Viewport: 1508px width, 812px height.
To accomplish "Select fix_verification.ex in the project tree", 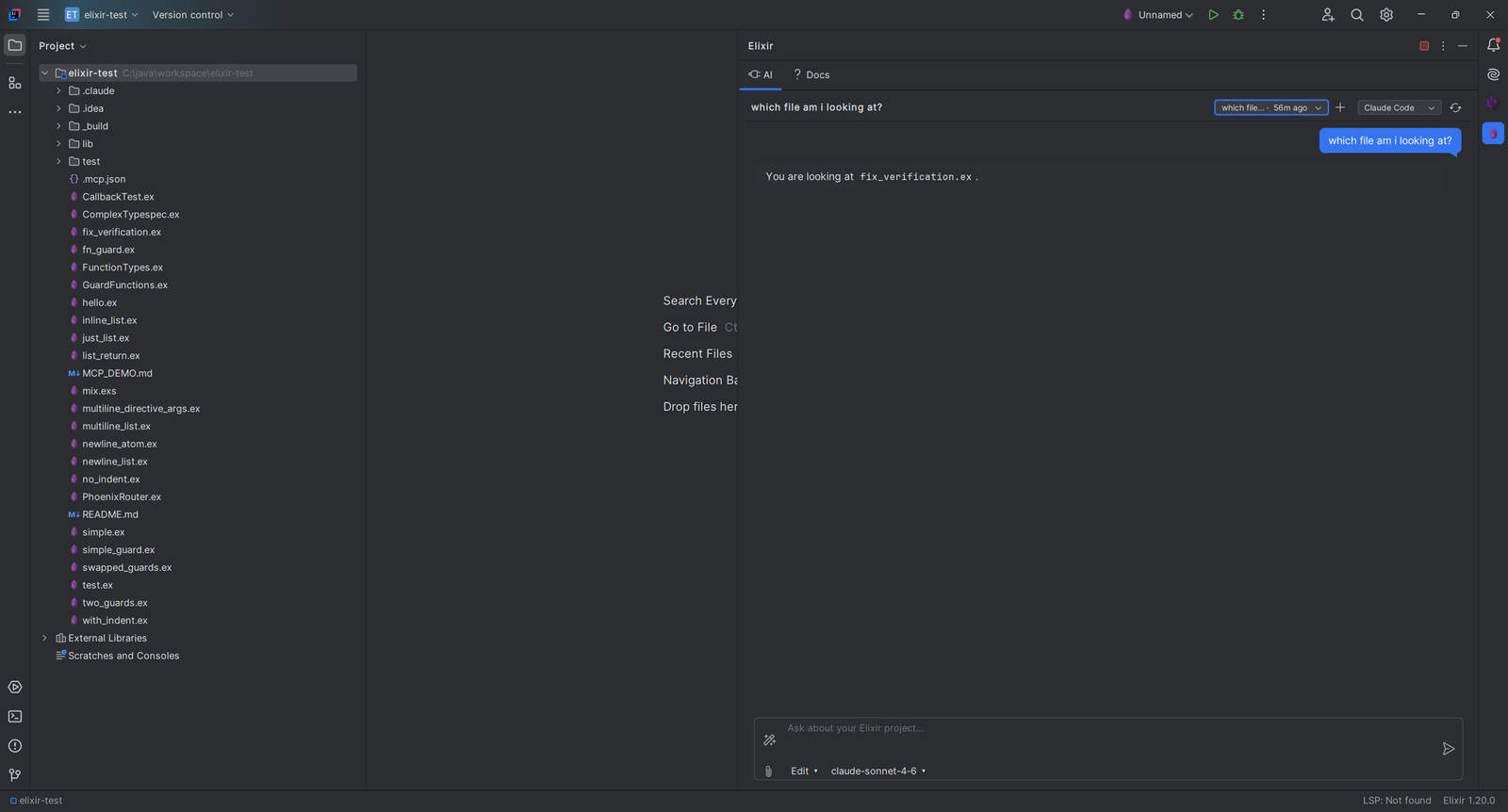I will tap(122, 233).
